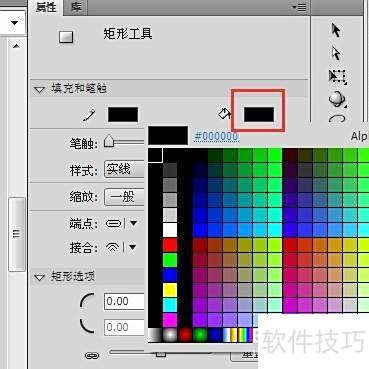
Task: Pick the yellow basic swatch
Action: [x=170, y=290]
